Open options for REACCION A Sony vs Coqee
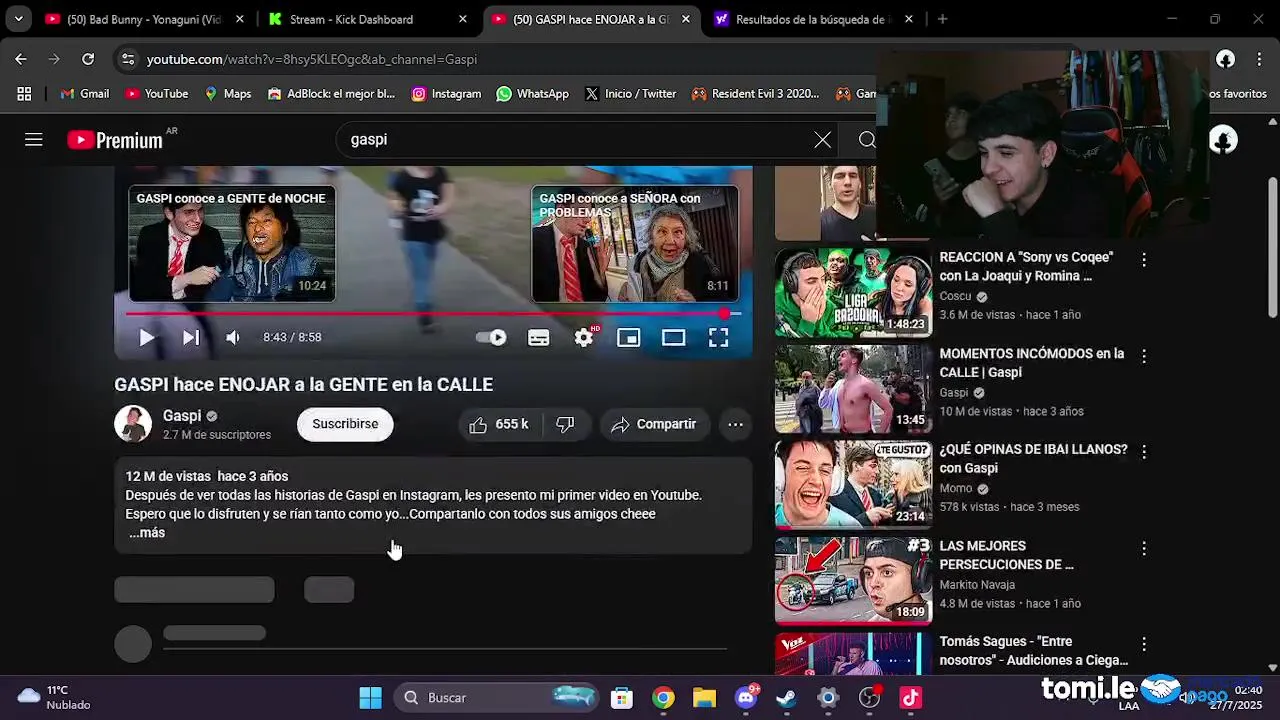The height and width of the screenshot is (720, 1280). [x=1144, y=260]
